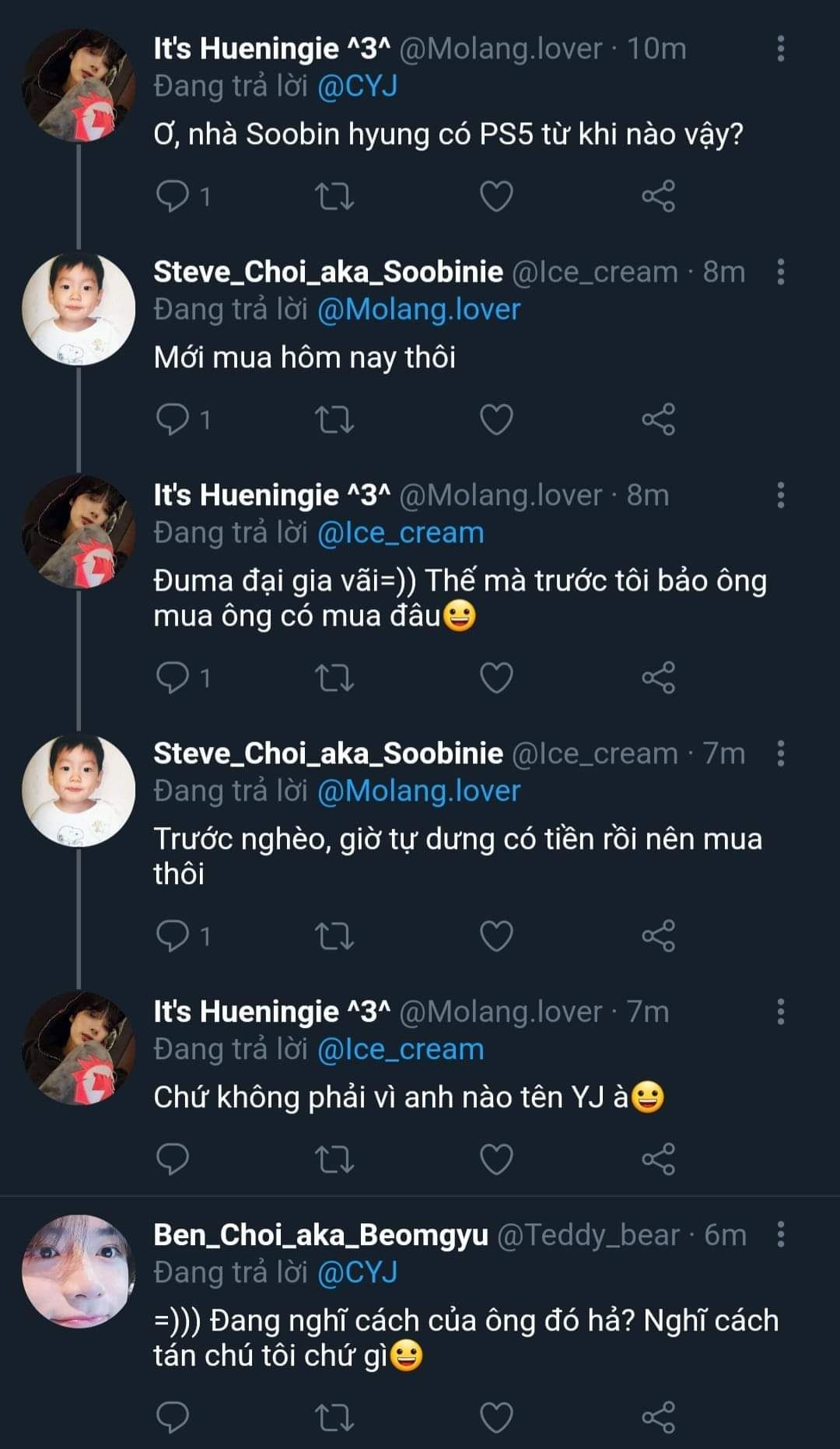840x1449 pixels.
Task: Reply to the "Đuma đại gia vãi" tweet
Action: [173, 678]
